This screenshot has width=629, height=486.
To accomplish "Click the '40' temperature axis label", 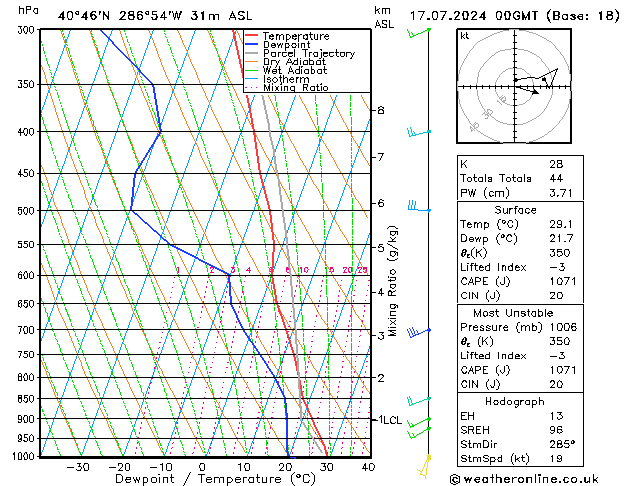I will [368, 467].
